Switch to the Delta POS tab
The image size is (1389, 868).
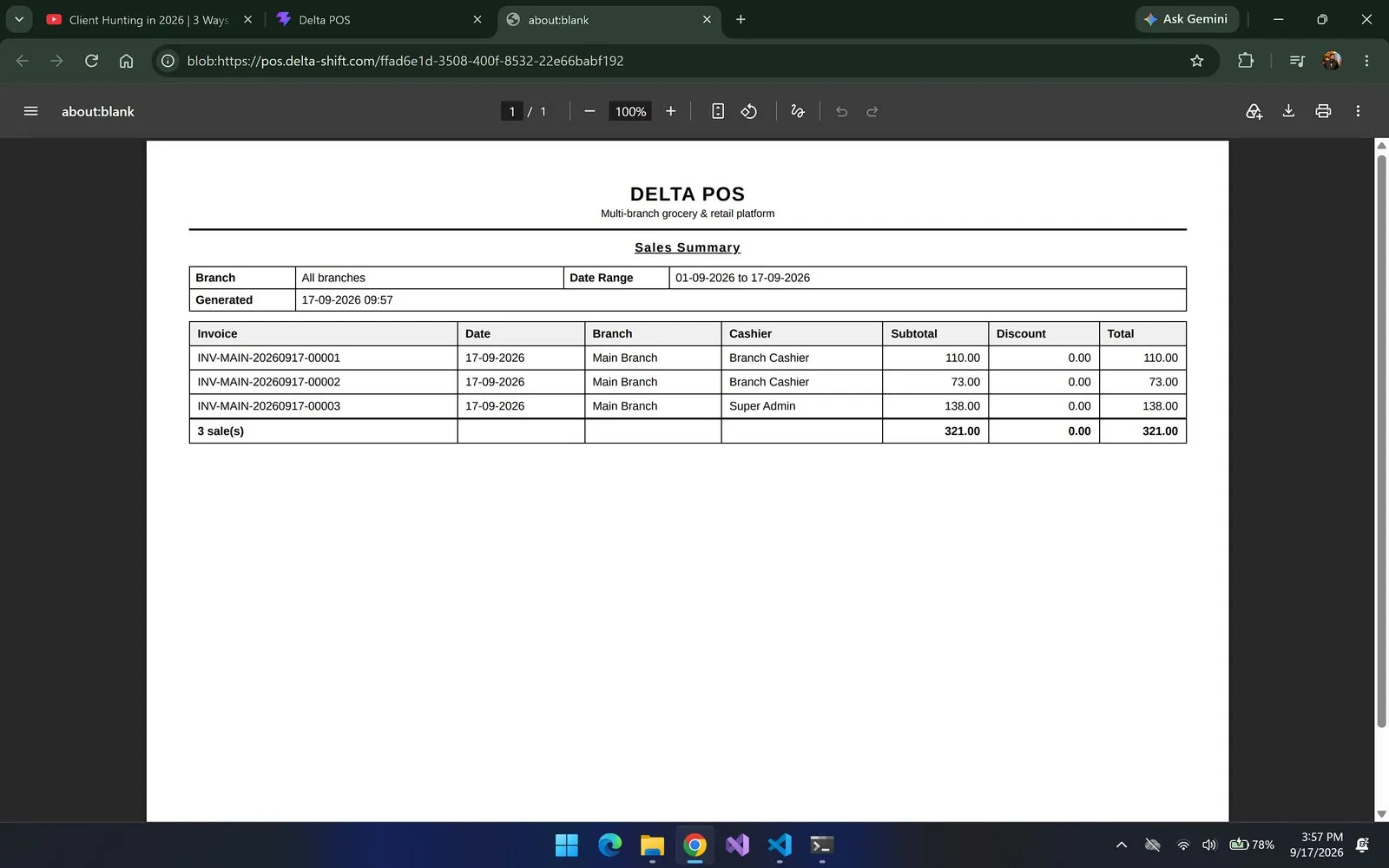pyautogui.click(x=379, y=19)
